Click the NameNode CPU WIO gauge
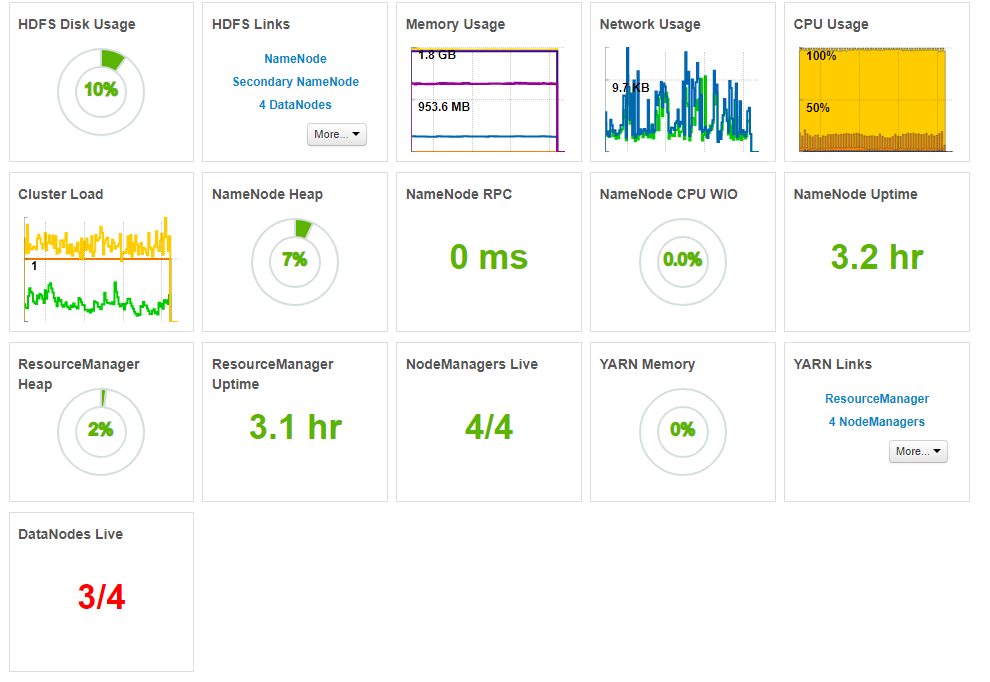This screenshot has height=682, width=990. [x=683, y=261]
